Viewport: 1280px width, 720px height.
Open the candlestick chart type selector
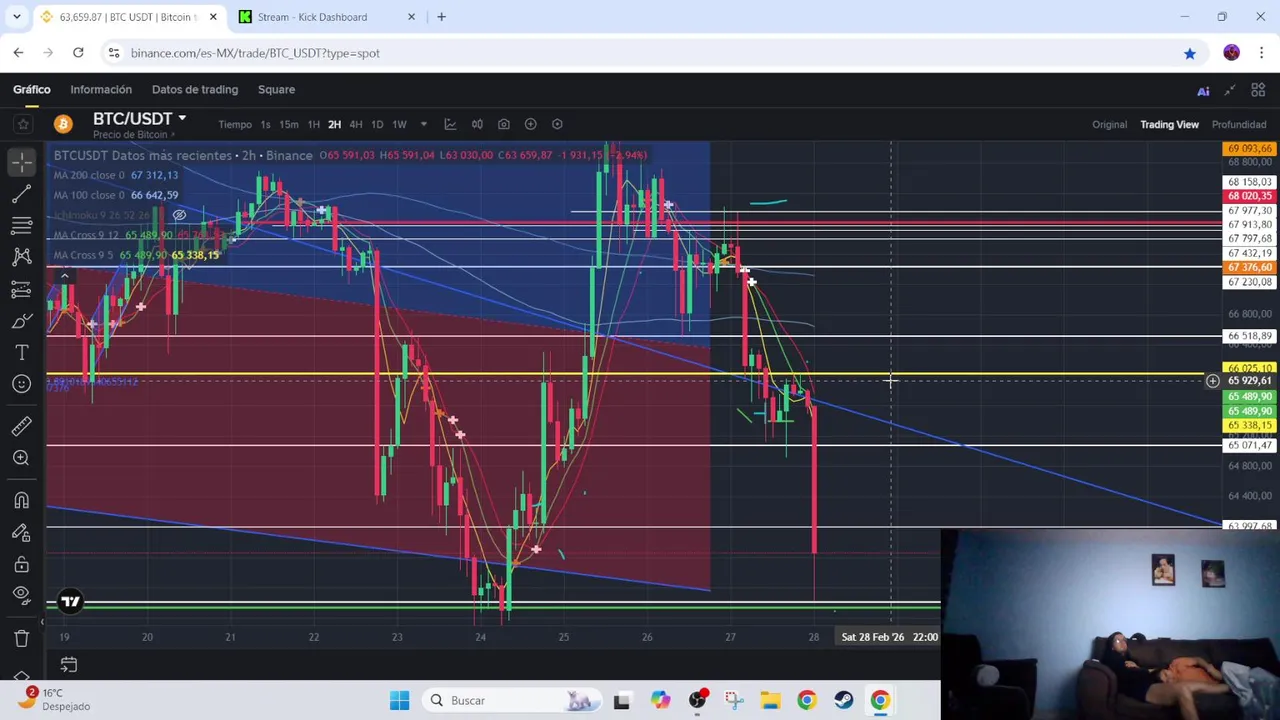[477, 124]
